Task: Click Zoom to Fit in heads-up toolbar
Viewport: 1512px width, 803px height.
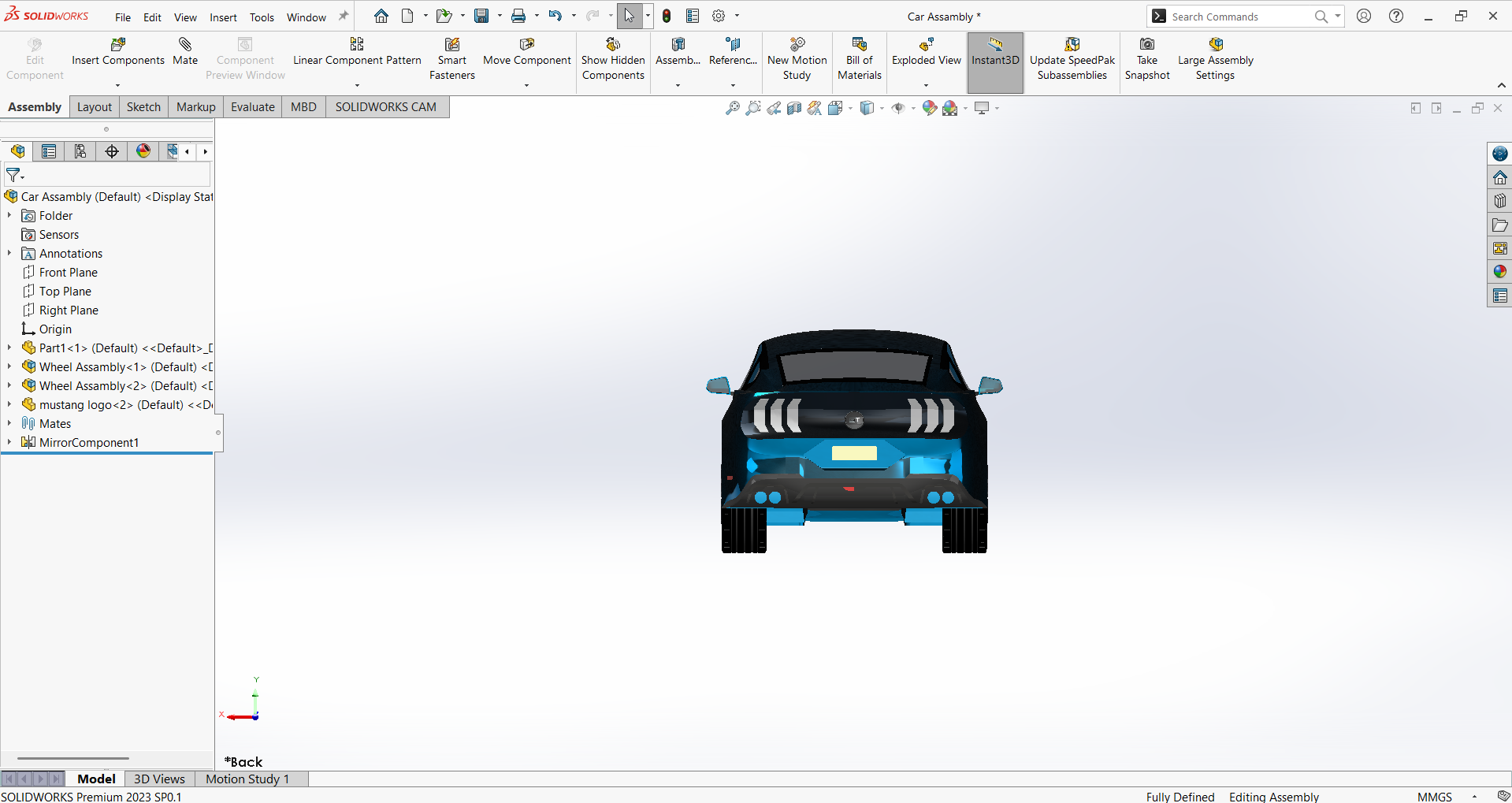Action: coord(733,108)
